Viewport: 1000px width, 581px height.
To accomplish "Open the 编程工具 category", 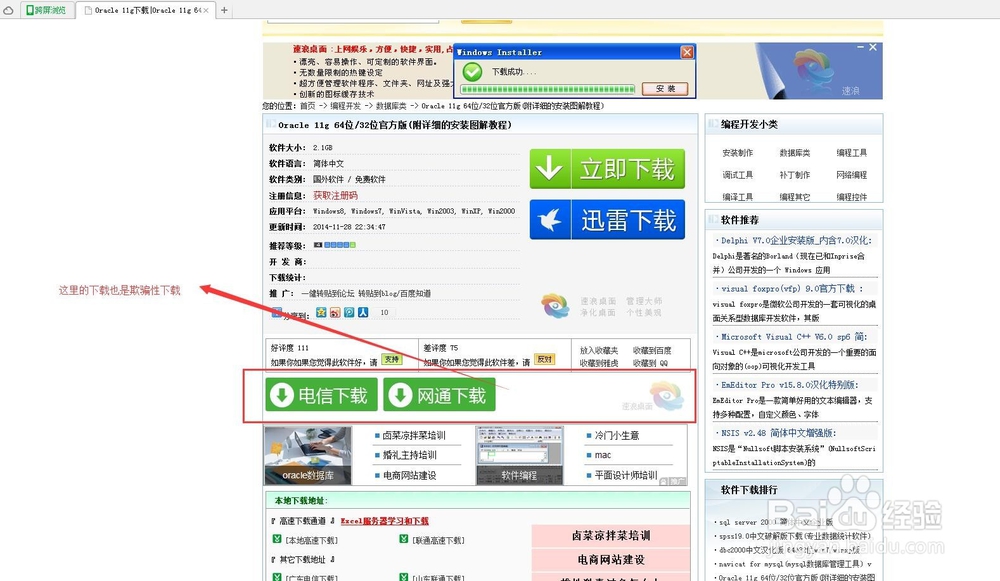I will [851, 153].
